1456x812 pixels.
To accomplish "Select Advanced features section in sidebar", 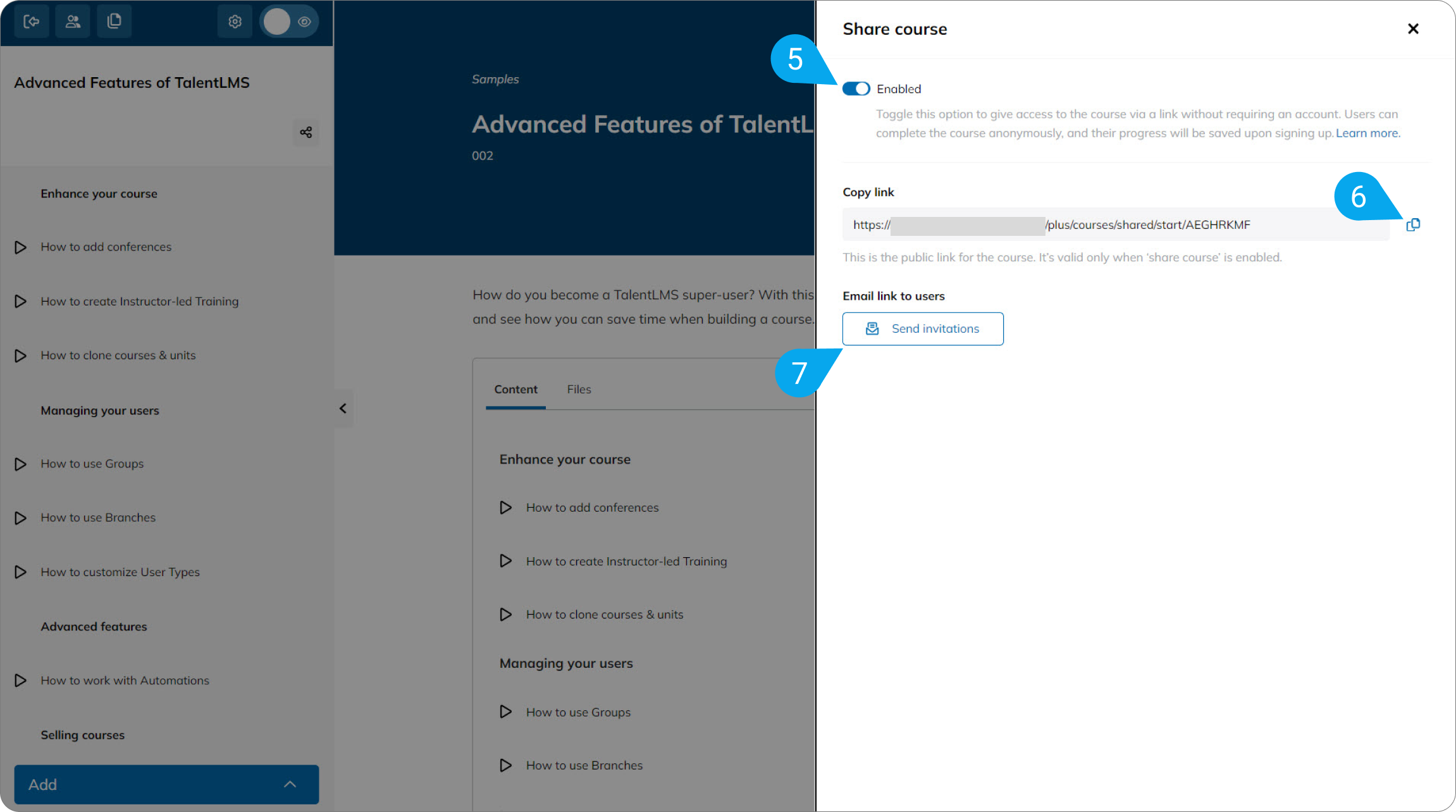I will [x=94, y=627].
